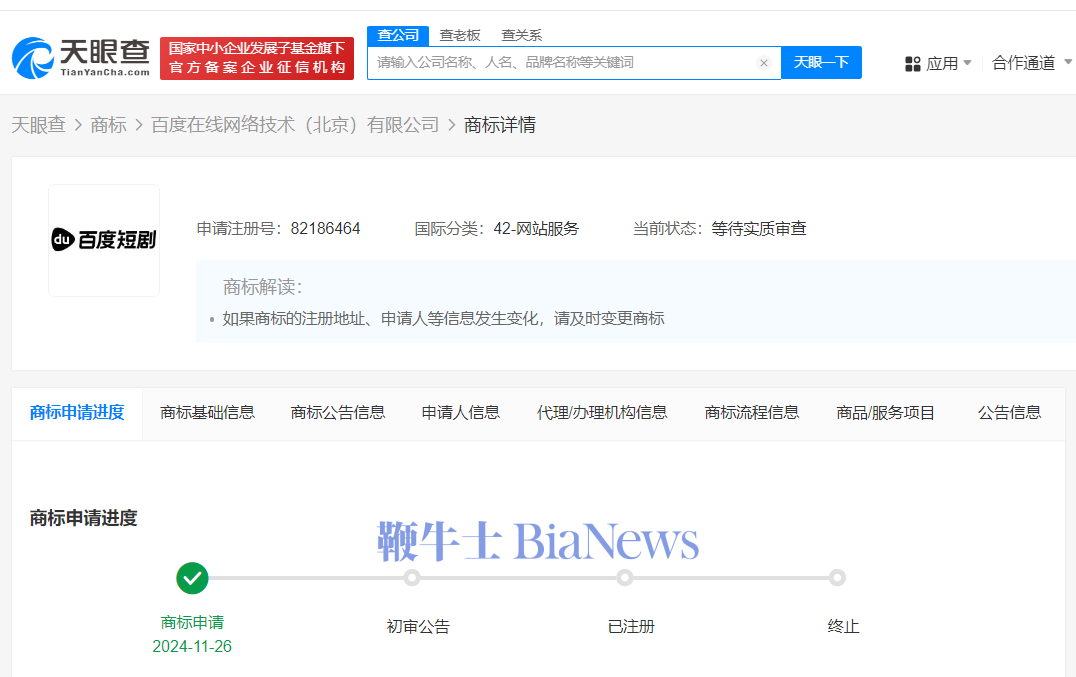Select the 查老板 search tab
This screenshot has height=677, width=1076.
click(460, 35)
